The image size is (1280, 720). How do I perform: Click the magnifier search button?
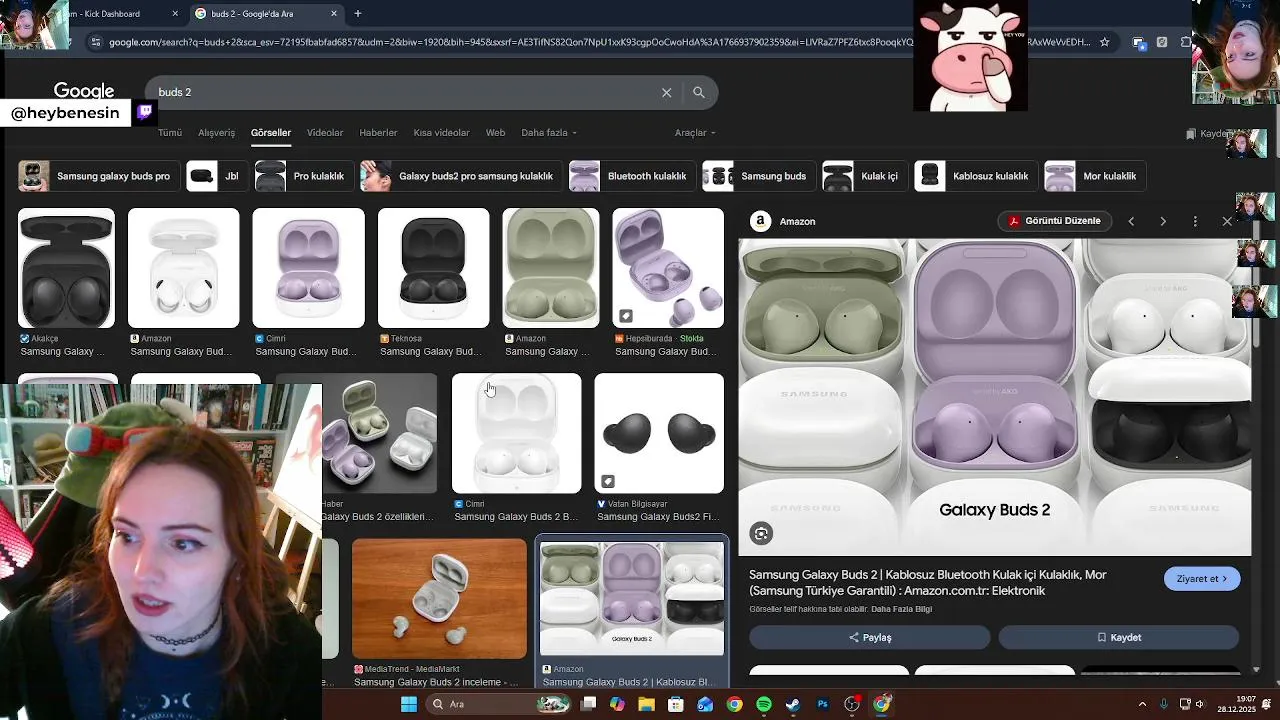(699, 92)
